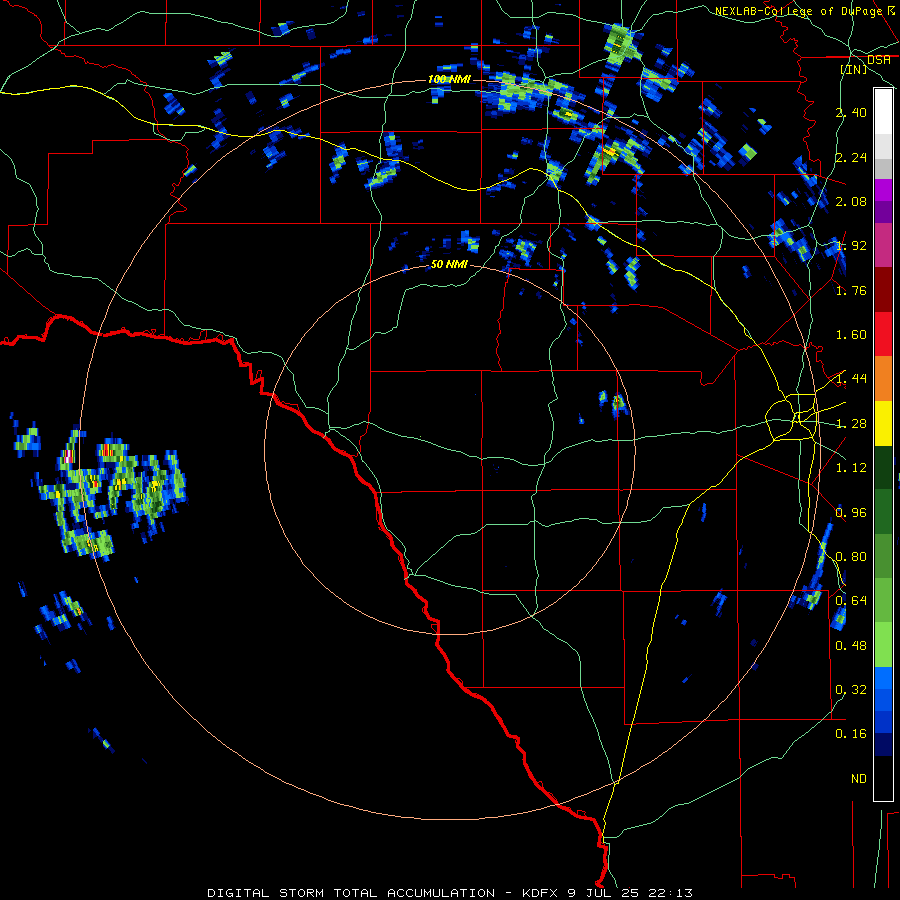
Task: Select the 0.48 legend value
Action: [x=851, y=646]
